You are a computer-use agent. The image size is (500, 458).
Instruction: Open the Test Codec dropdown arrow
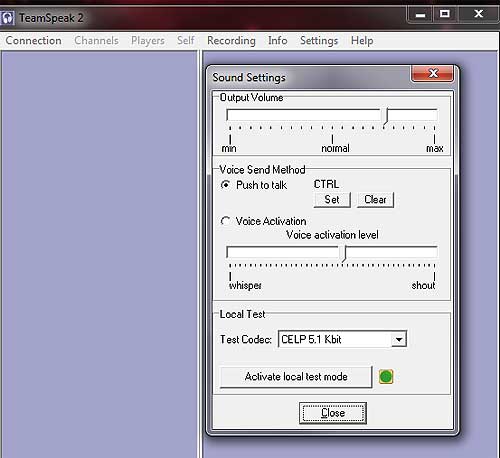(x=399, y=340)
